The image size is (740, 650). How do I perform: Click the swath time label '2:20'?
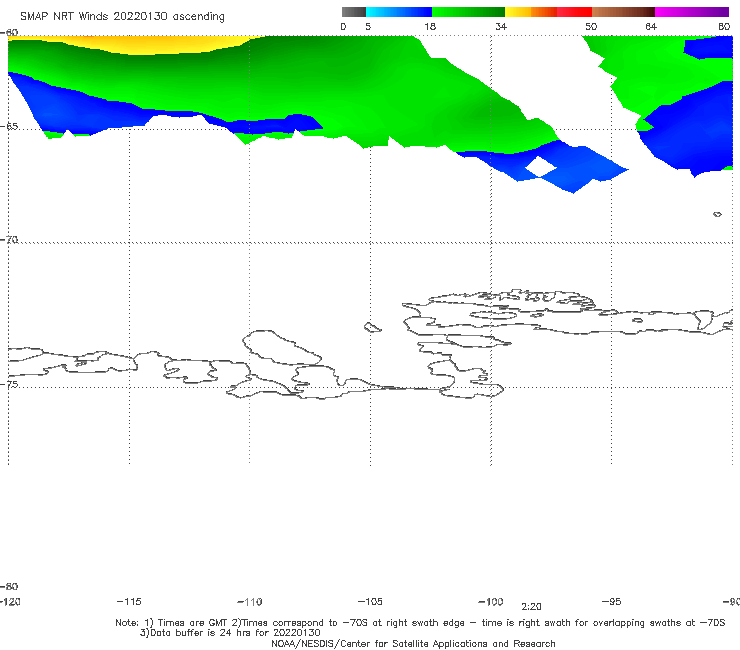(x=531, y=607)
